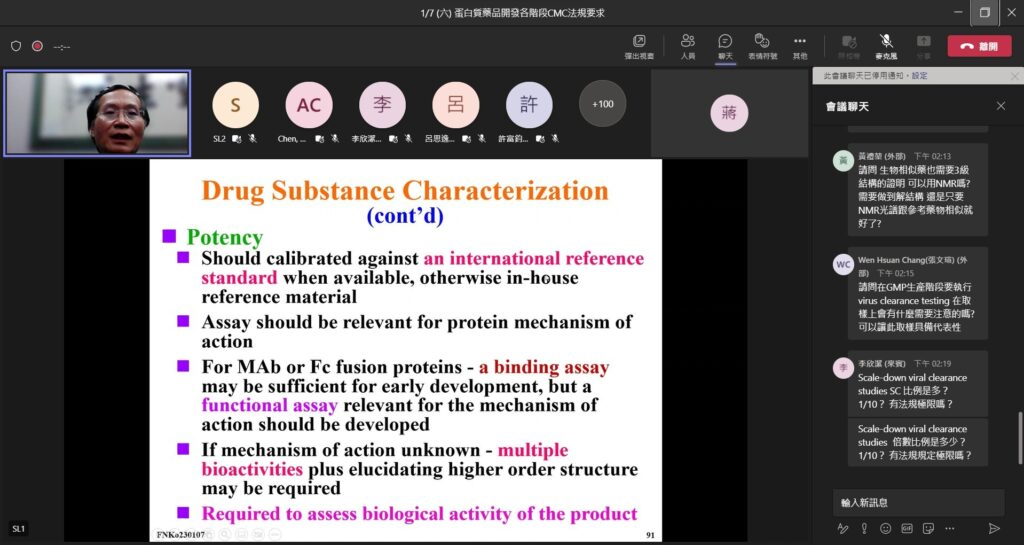Click the GIF icon in chat compose bar

tap(907, 528)
